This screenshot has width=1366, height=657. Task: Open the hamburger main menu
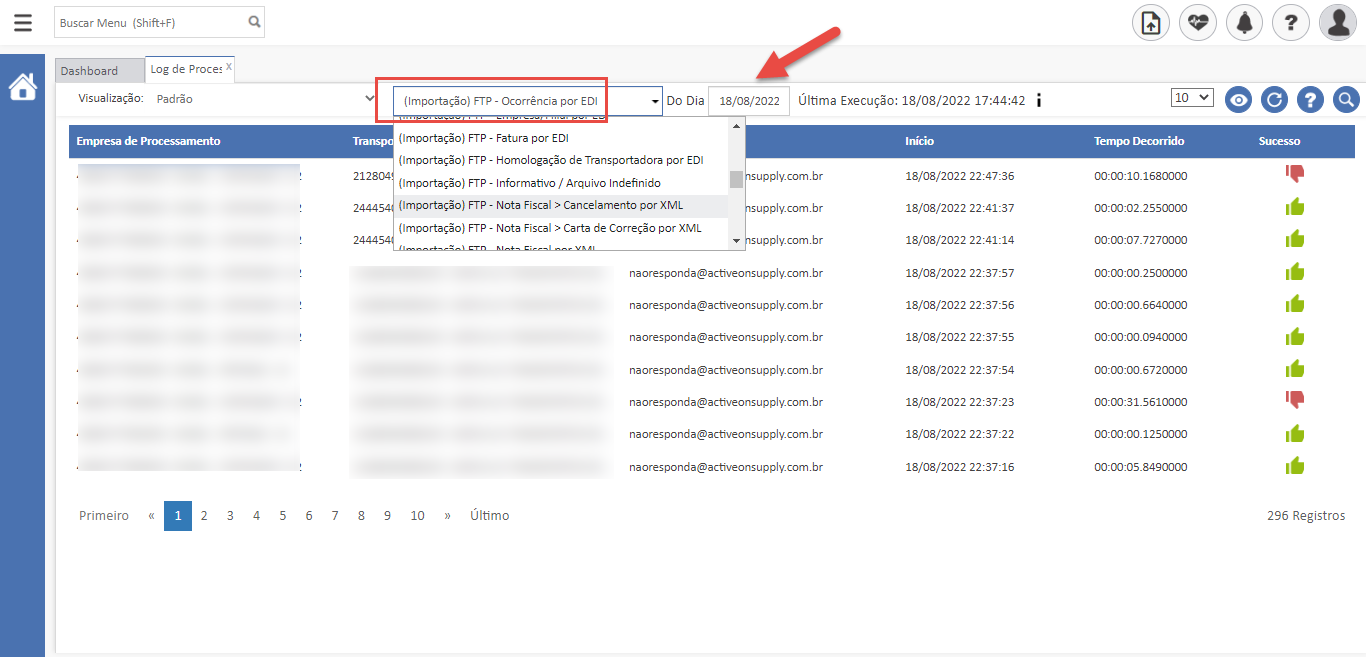22,22
